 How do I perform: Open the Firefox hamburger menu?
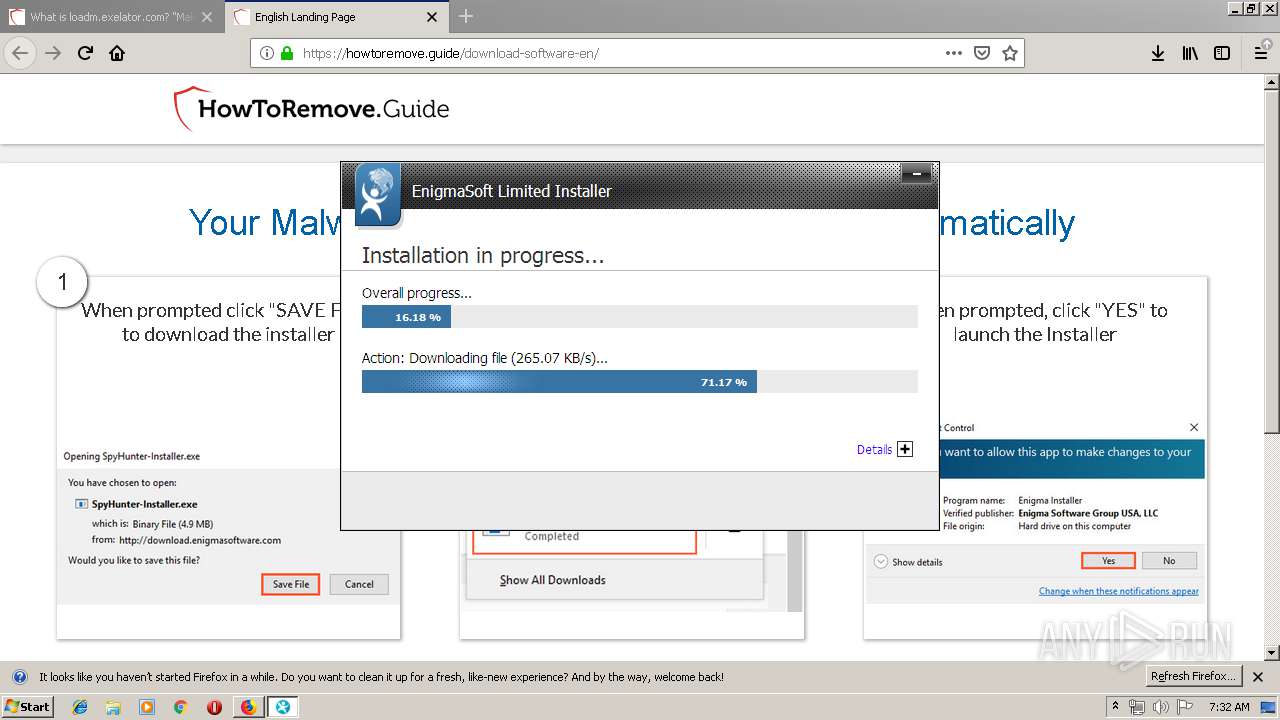coord(1261,53)
